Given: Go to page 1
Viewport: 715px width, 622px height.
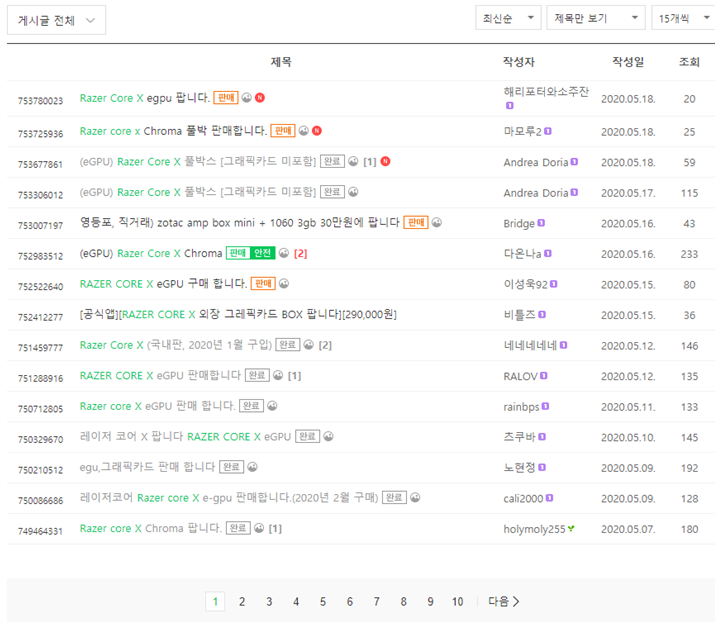Looking at the screenshot, I should click(x=215, y=601).
